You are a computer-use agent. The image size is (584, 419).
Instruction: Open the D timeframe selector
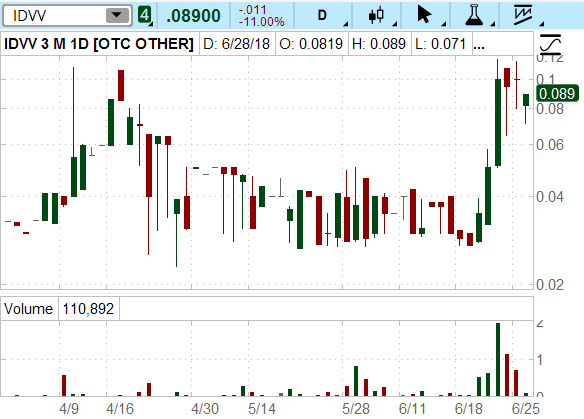[x=323, y=15]
